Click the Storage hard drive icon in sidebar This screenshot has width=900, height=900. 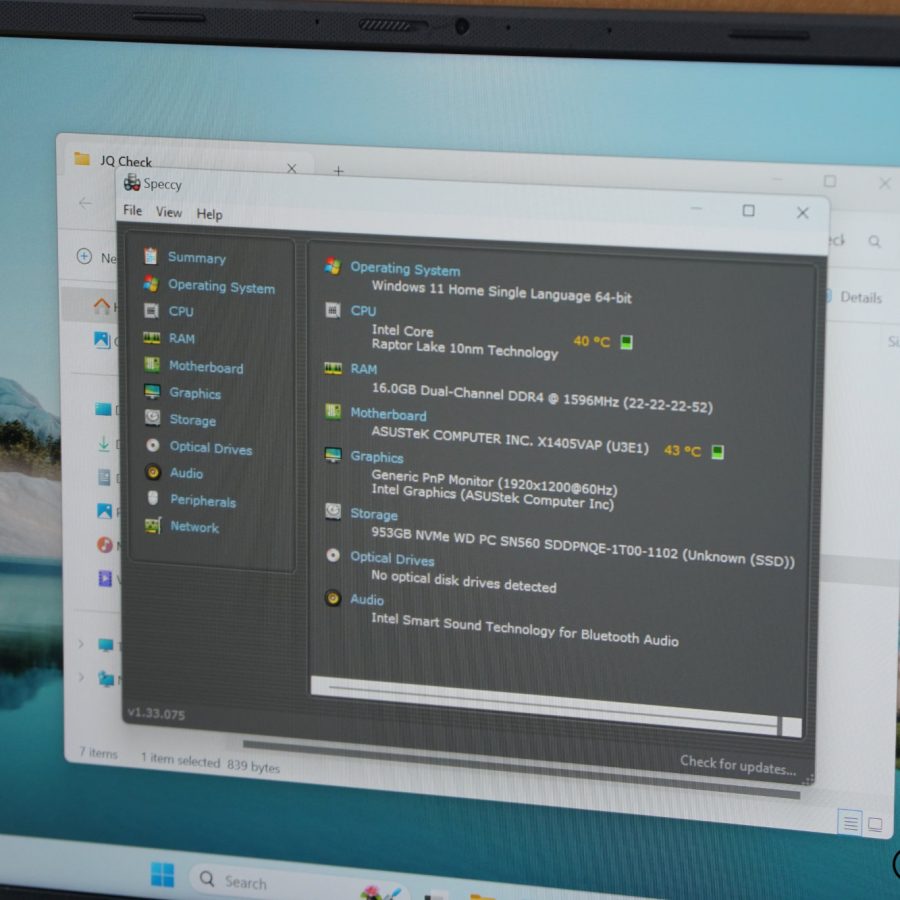pos(153,417)
